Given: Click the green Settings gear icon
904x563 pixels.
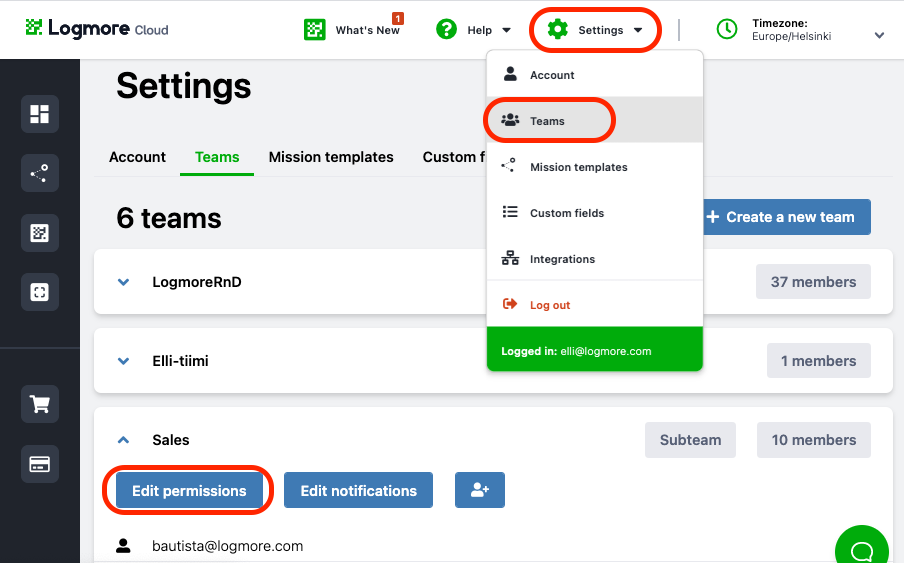Looking at the screenshot, I should click(x=558, y=29).
